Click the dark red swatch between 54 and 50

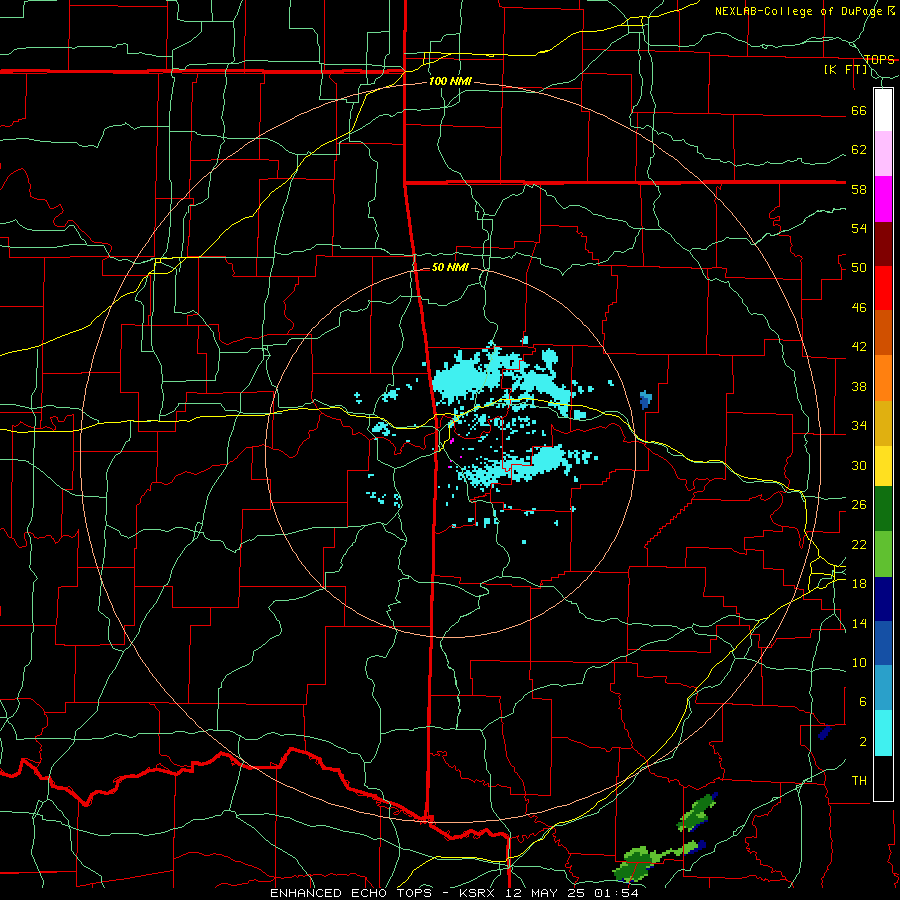click(x=883, y=244)
